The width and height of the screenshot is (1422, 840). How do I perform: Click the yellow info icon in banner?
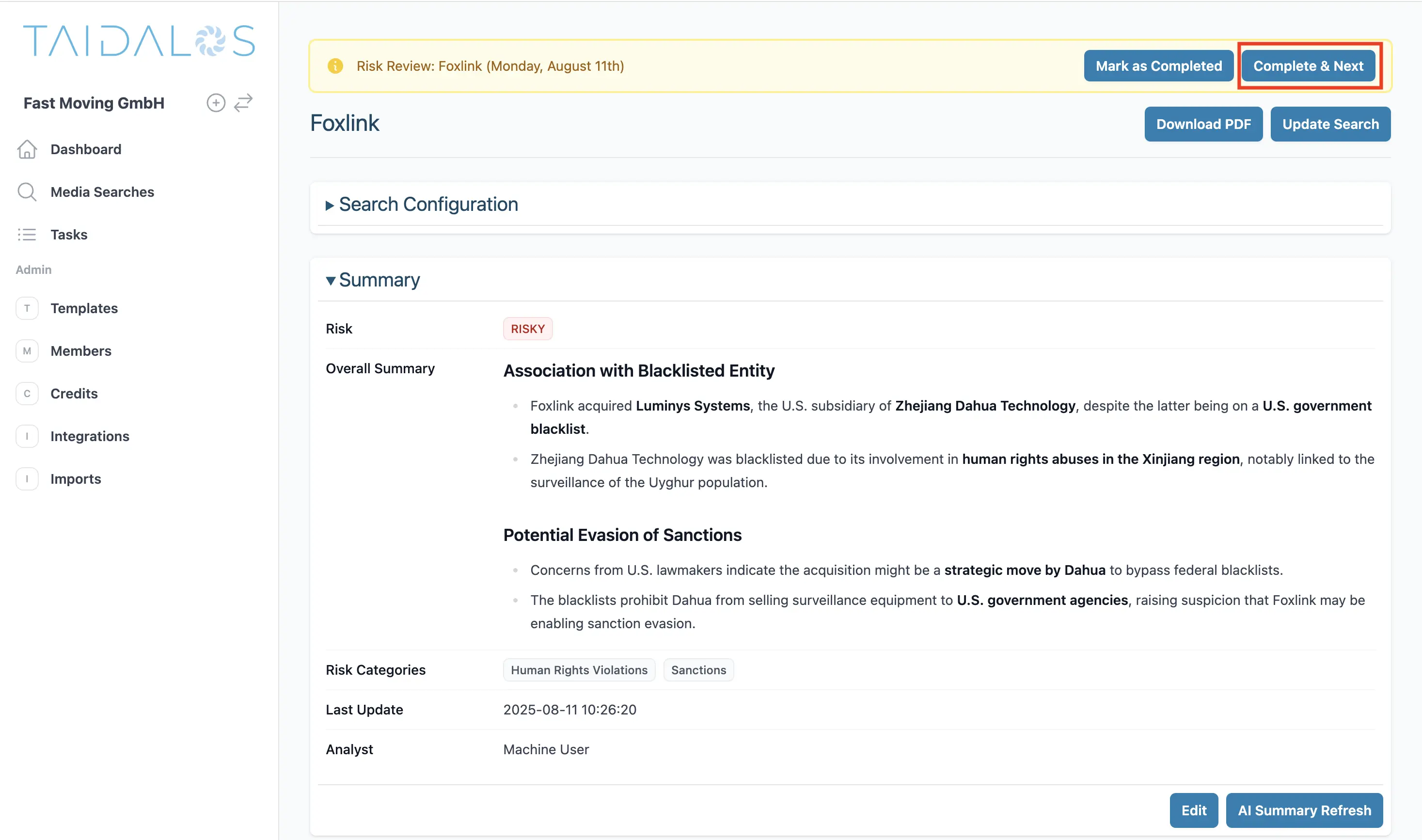click(335, 66)
